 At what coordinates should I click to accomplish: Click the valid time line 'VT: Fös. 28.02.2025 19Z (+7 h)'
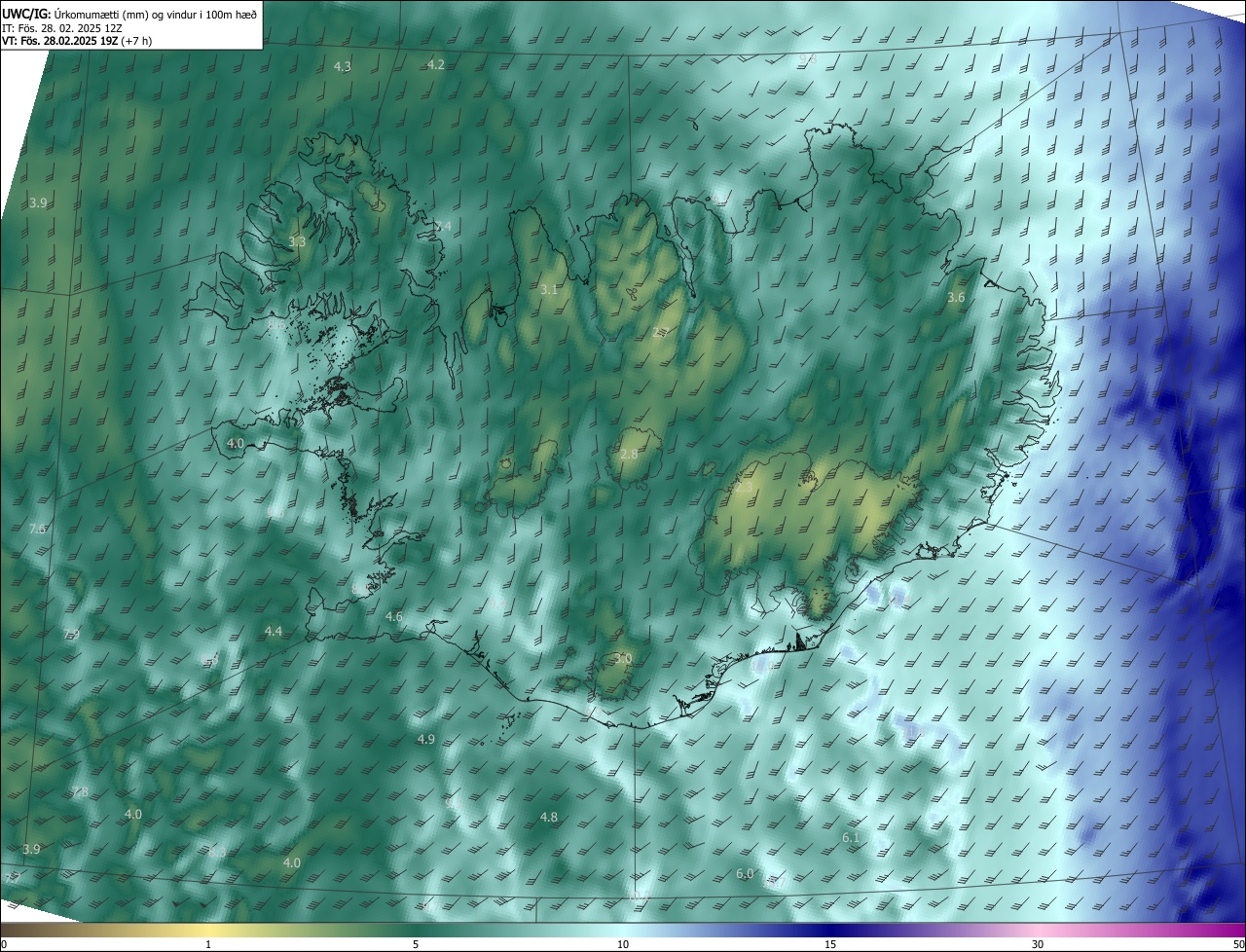click(77, 41)
